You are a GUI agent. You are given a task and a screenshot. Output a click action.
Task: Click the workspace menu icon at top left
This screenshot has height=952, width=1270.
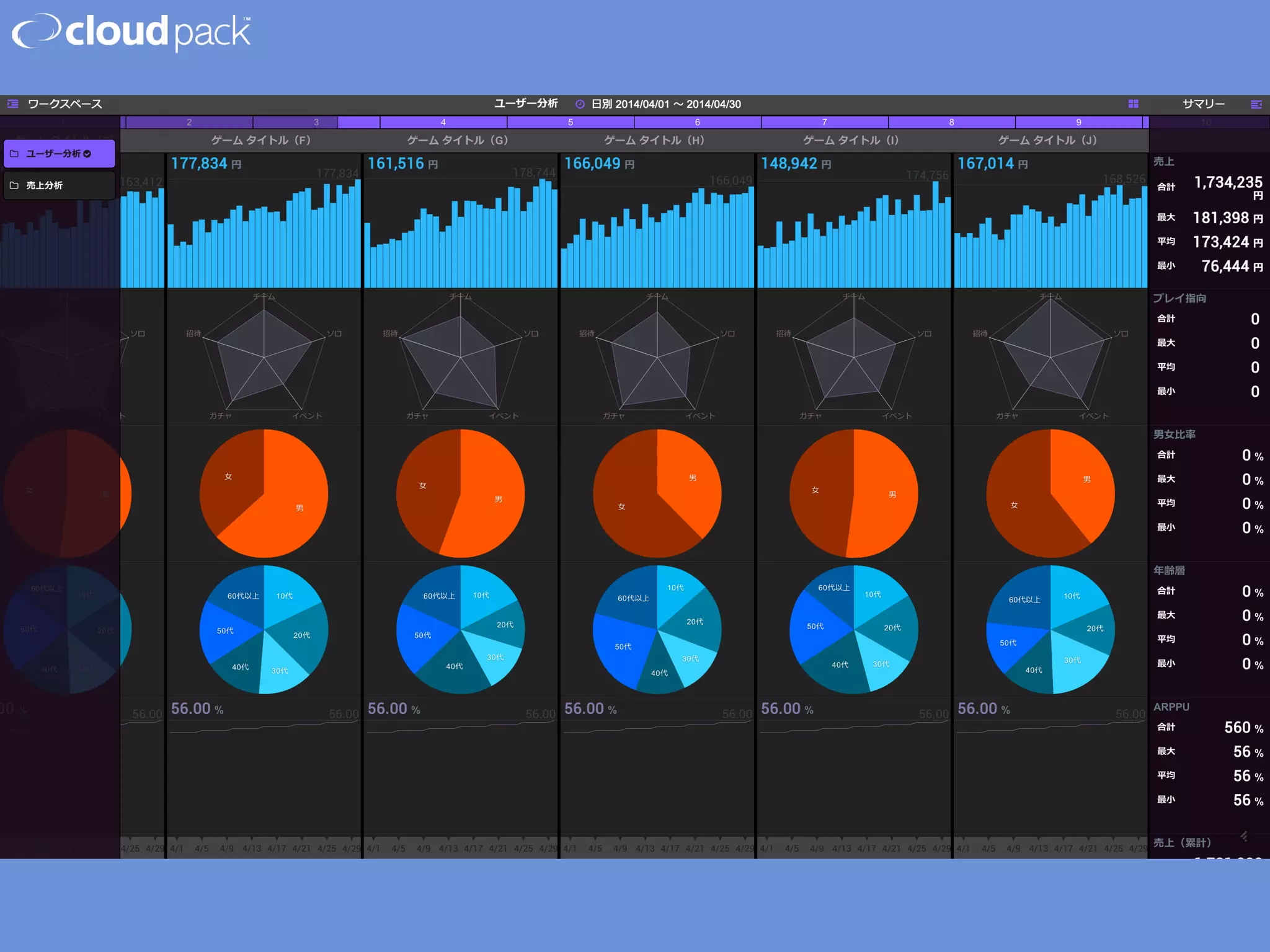click(13, 104)
